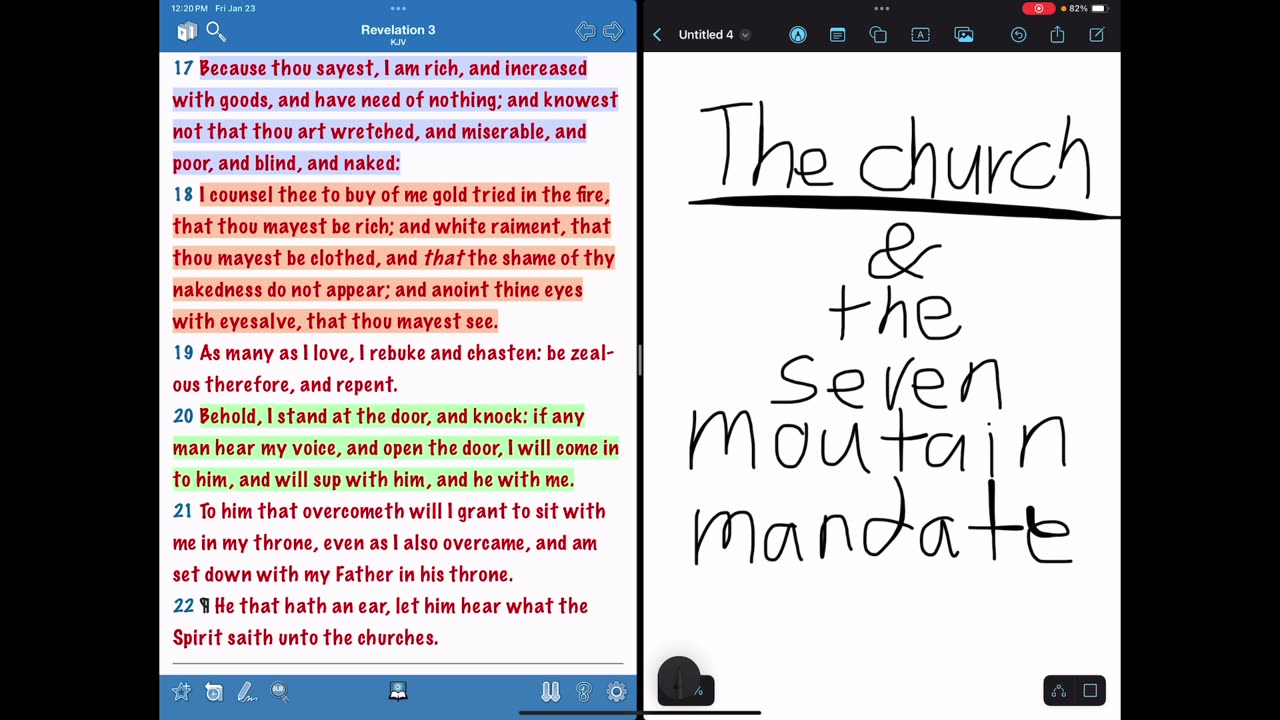Select the drawing pen tool in Freeform
The height and width of the screenshot is (720, 1280).
798,35
